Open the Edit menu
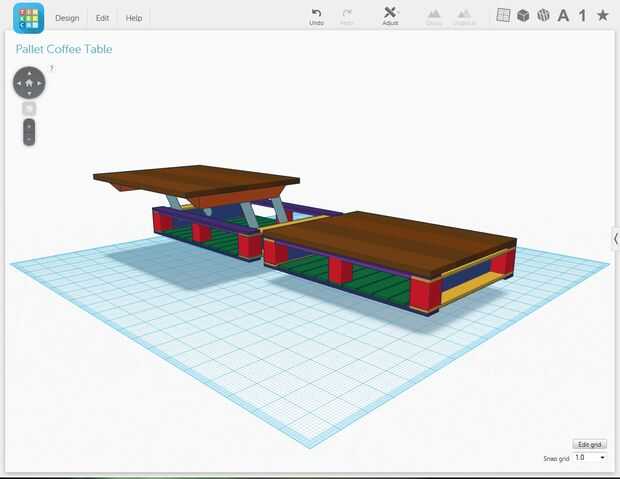This screenshot has width=620, height=479. click(x=102, y=18)
